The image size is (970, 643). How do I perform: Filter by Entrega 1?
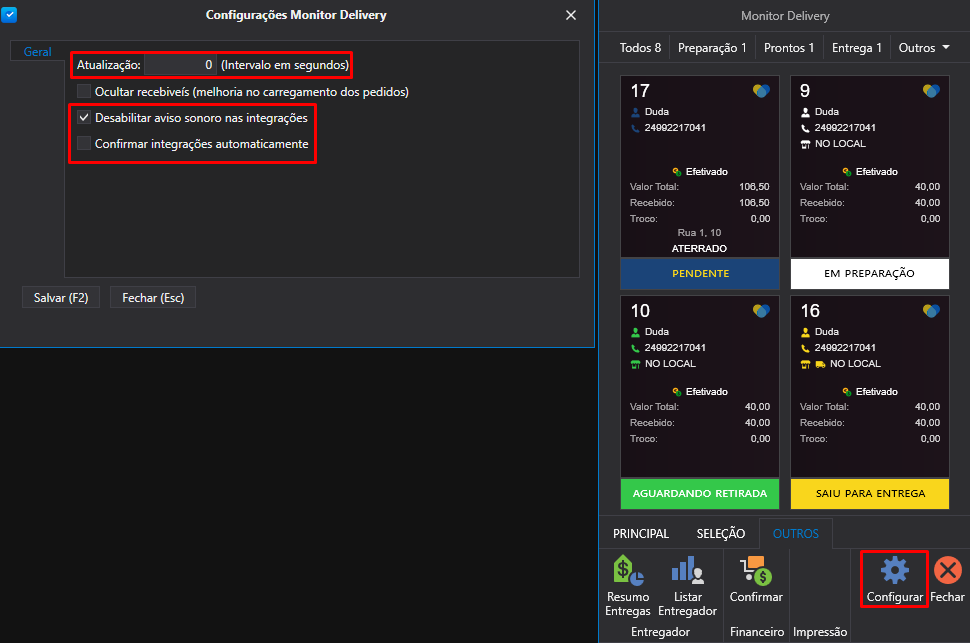[x=856, y=48]
